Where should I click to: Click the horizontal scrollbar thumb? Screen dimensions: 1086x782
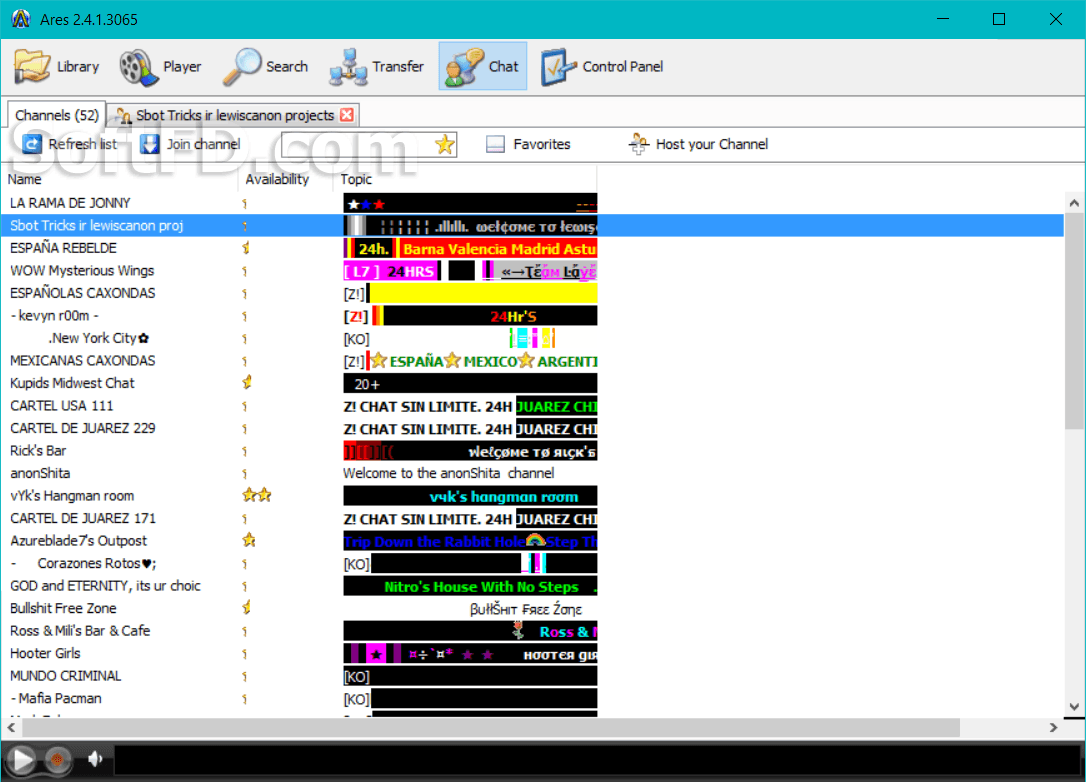(x=491, y=727)
